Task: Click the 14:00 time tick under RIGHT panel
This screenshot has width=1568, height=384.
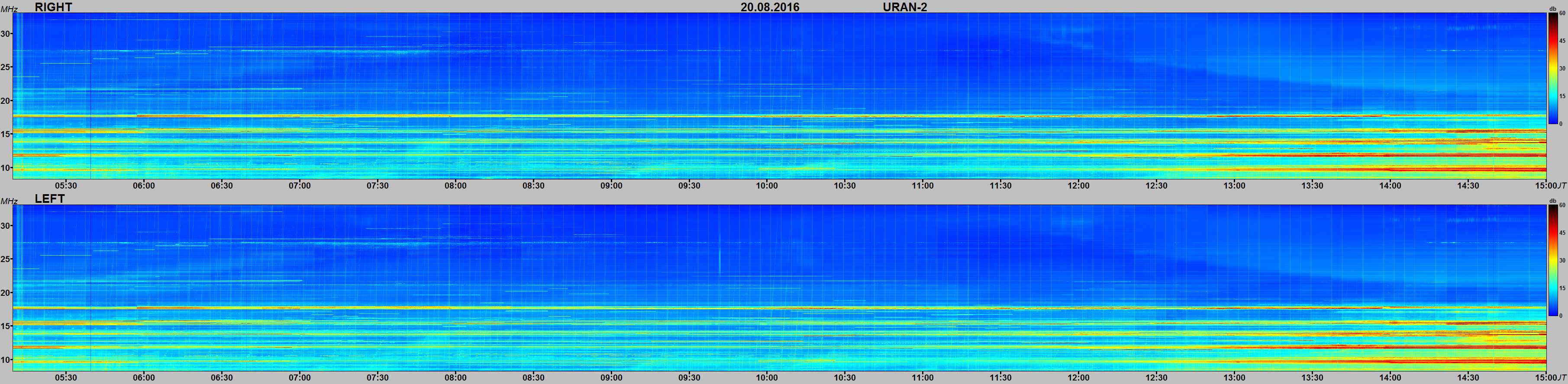Action: [1390, 186]
